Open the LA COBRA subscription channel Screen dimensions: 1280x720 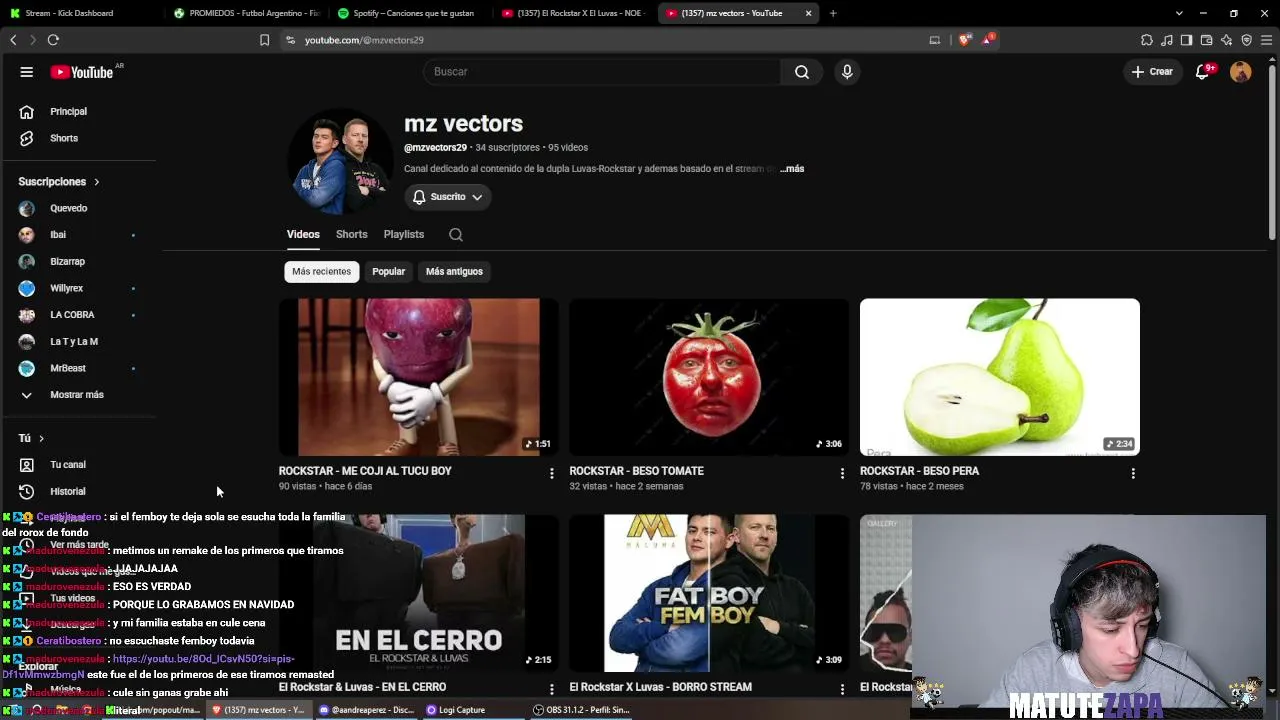(x=72, y=315)
